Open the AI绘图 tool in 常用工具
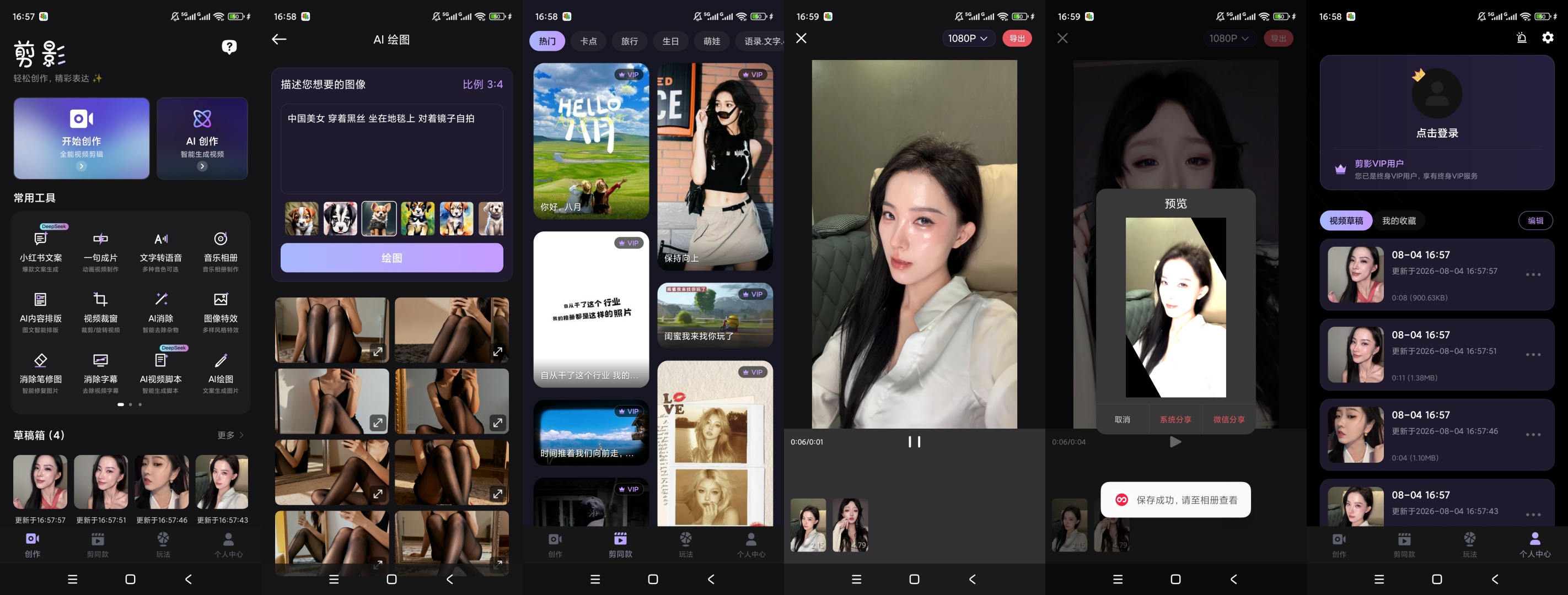The image size is (1568, 595). [x=221, y=374]
